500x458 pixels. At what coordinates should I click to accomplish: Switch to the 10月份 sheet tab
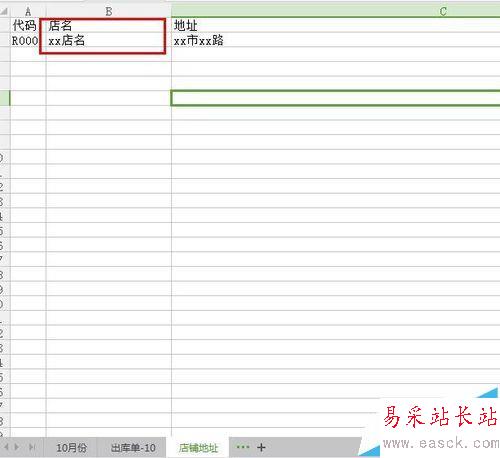pyautogui.click(x=71, y=448)
